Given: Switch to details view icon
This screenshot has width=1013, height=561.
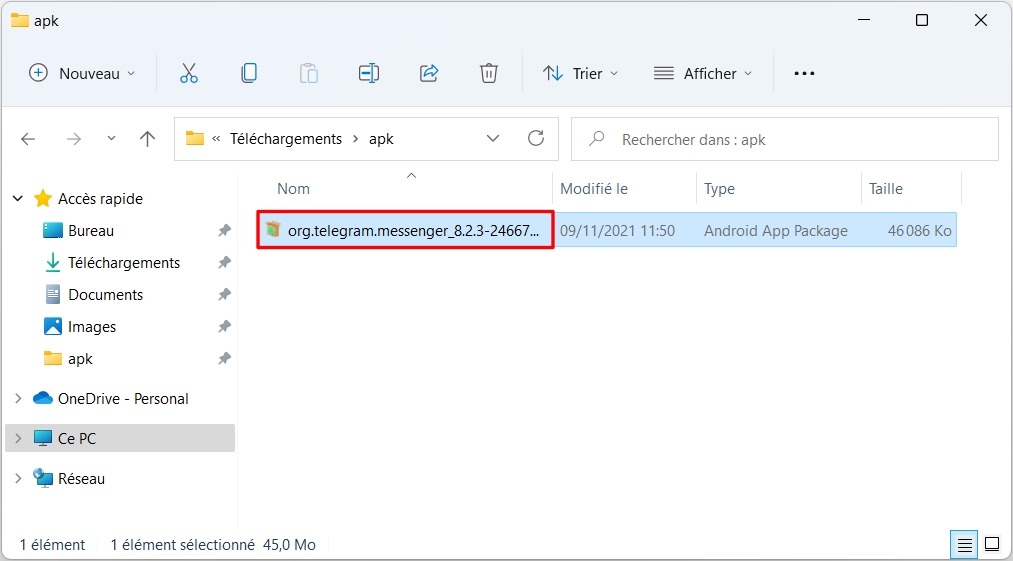Looking at the screenshot, I should tap(965, 545).
